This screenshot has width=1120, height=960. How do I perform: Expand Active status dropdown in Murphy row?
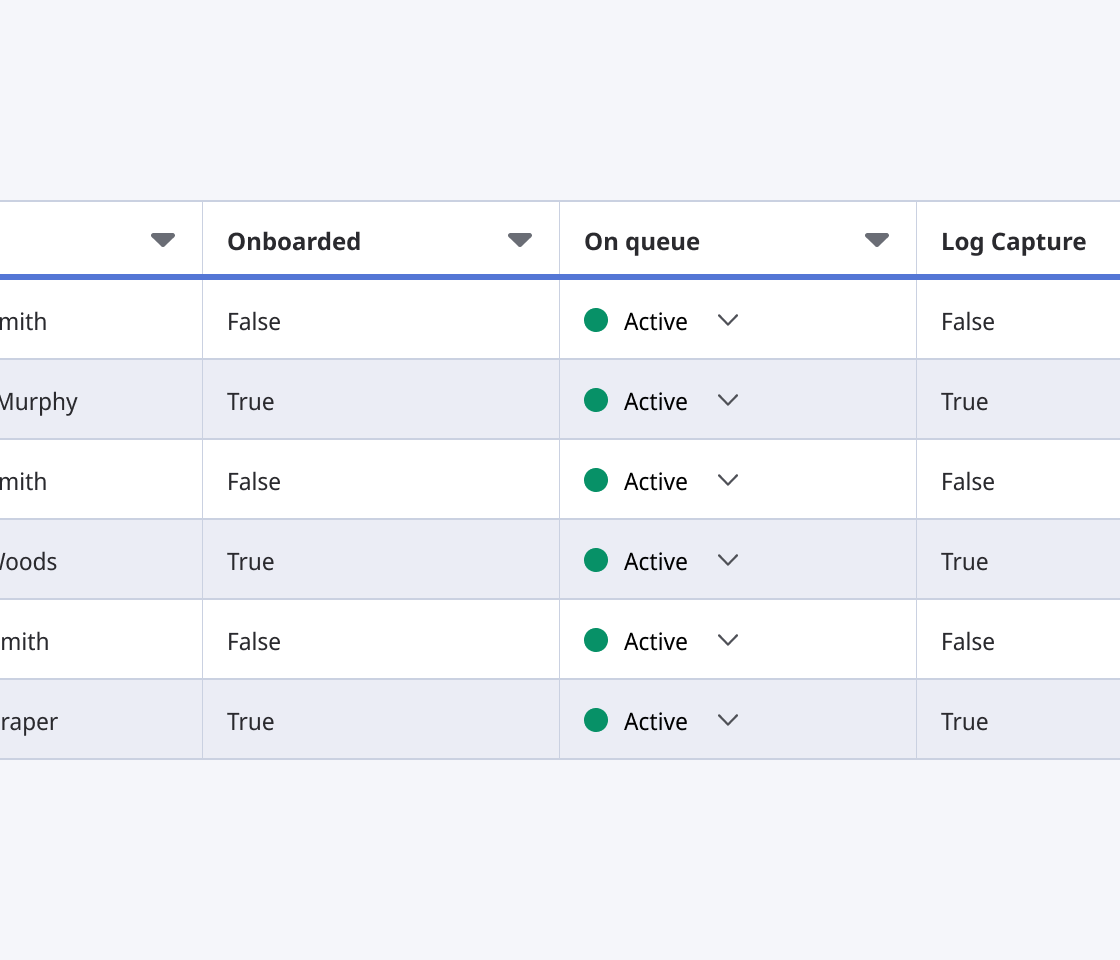[728, 400]
